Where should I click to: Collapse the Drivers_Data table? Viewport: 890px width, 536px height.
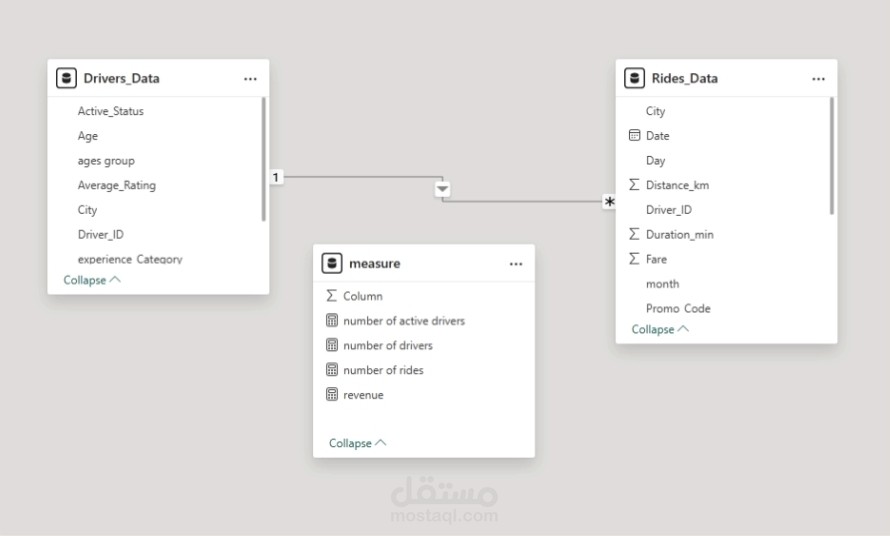(91, 280)
